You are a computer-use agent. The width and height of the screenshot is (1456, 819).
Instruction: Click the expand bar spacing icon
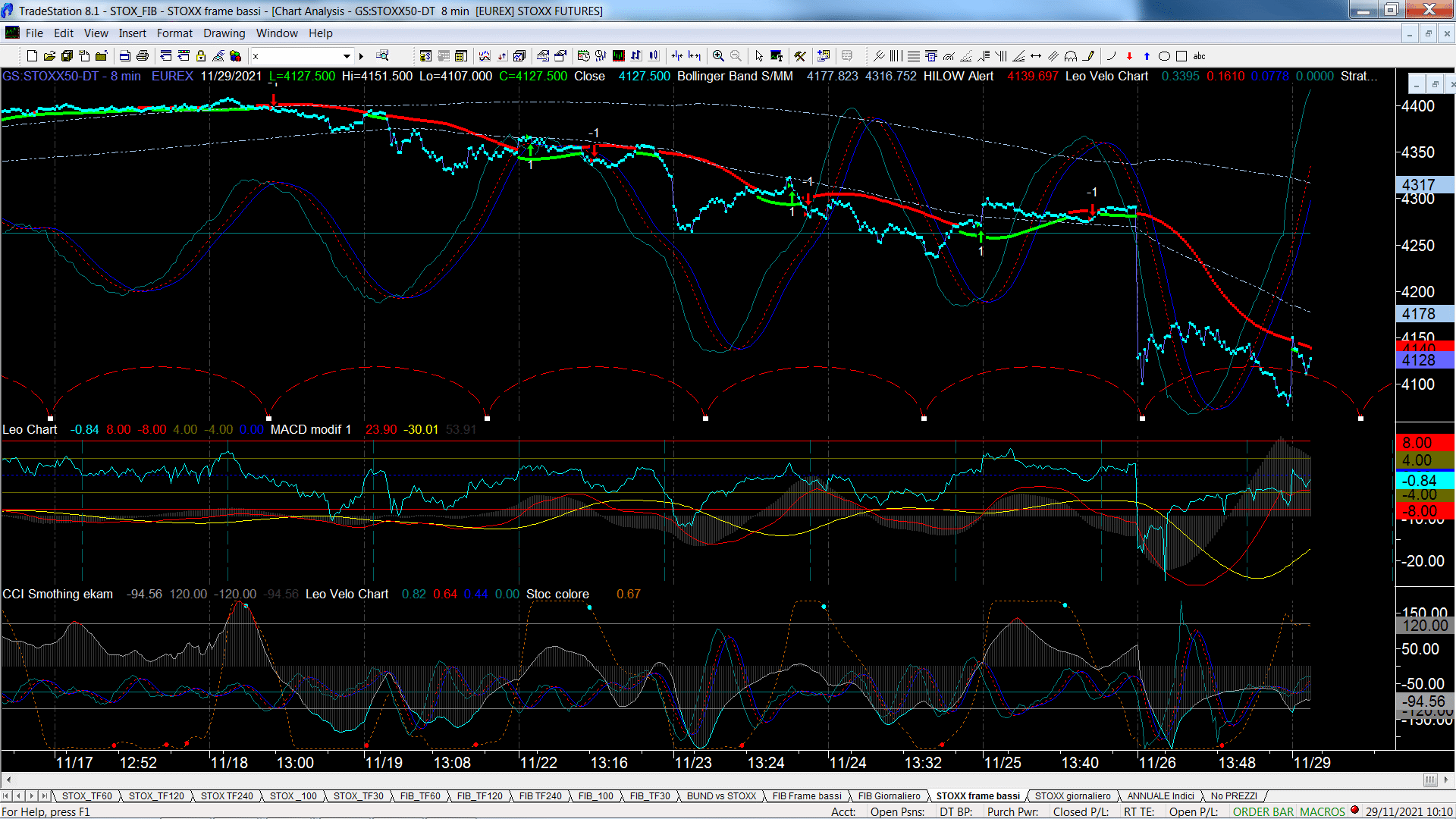(695, 56)
